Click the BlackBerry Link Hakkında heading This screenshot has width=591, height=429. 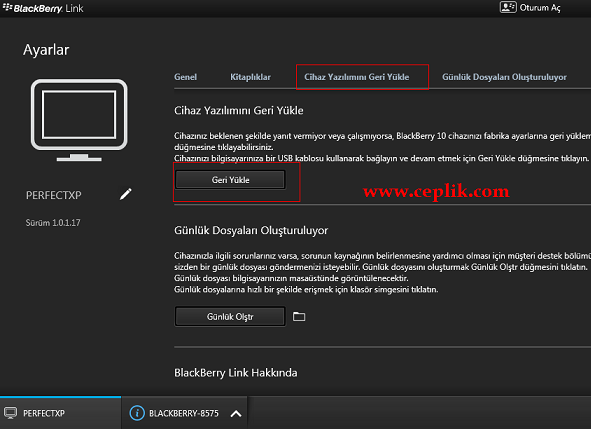coord(236,373)
